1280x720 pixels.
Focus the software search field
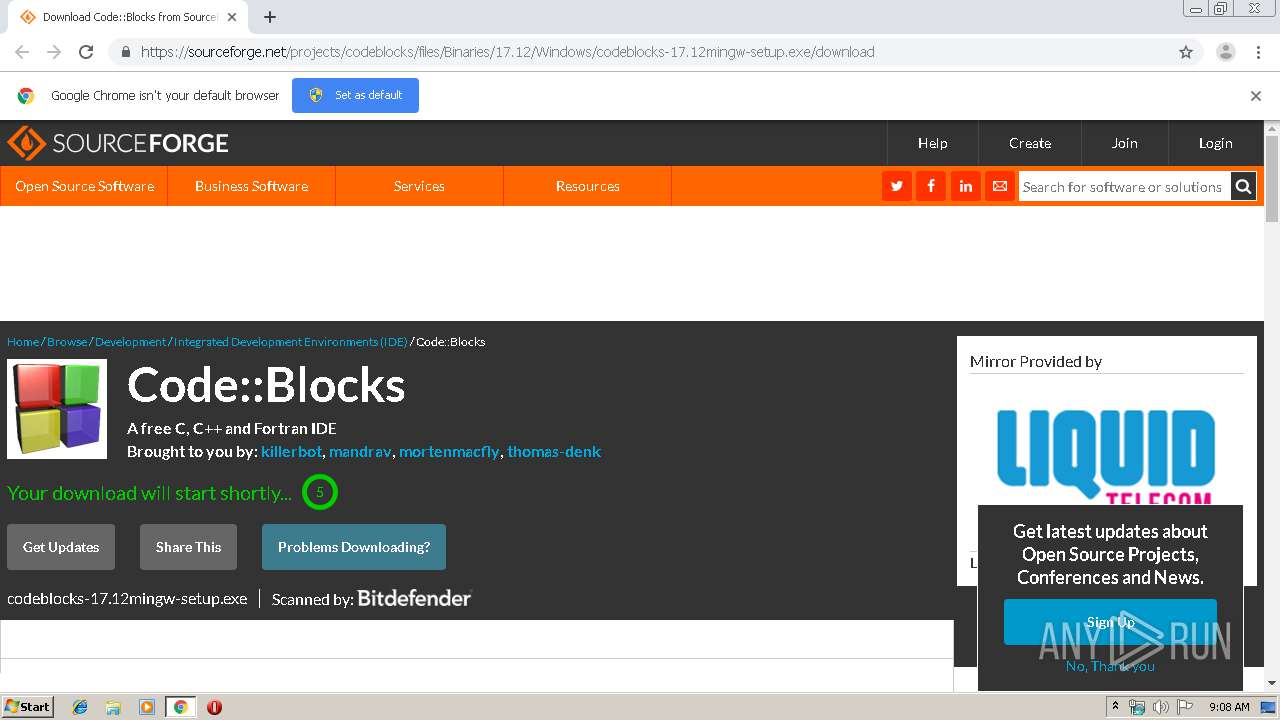click(x=1124, y=186)
